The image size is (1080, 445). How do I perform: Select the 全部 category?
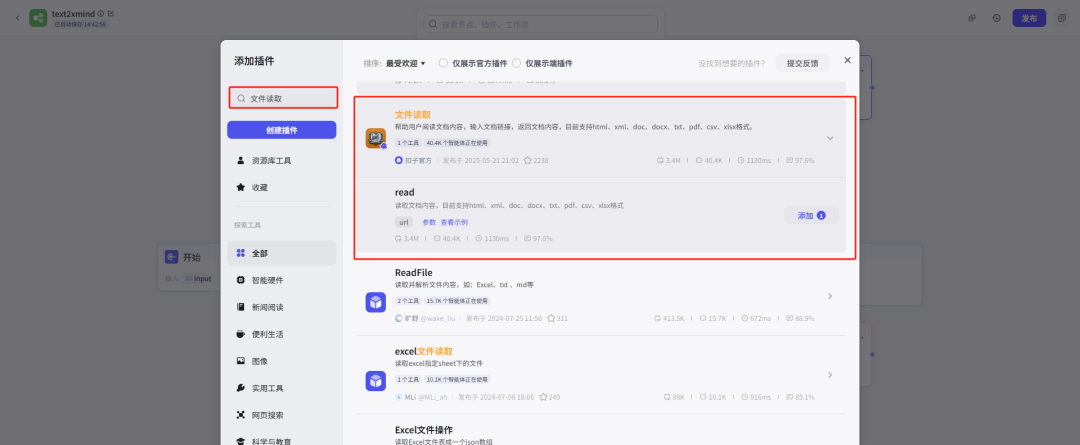pyautogui.click(x=282, y=253)
